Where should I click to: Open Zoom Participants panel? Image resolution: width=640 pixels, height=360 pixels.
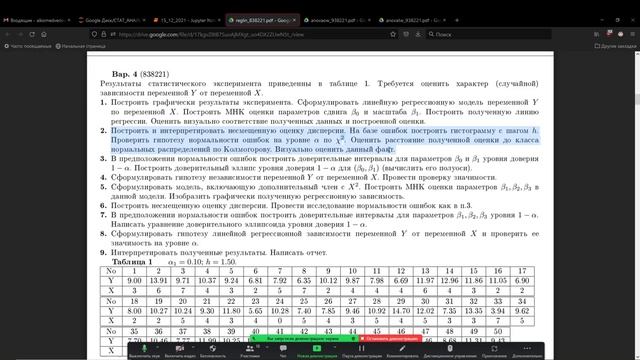coord(249,351)
